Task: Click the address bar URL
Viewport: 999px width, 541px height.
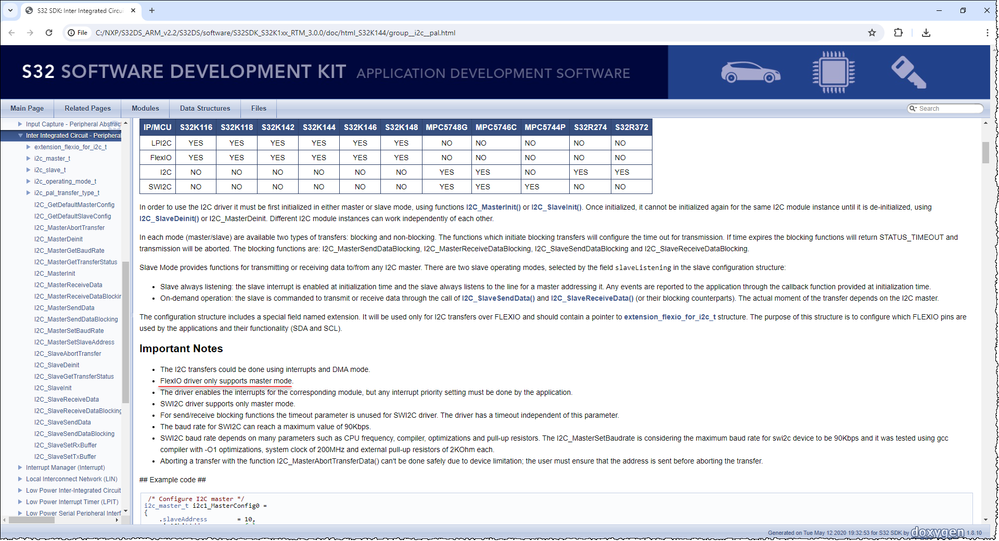Action: [x=275, y=32]
